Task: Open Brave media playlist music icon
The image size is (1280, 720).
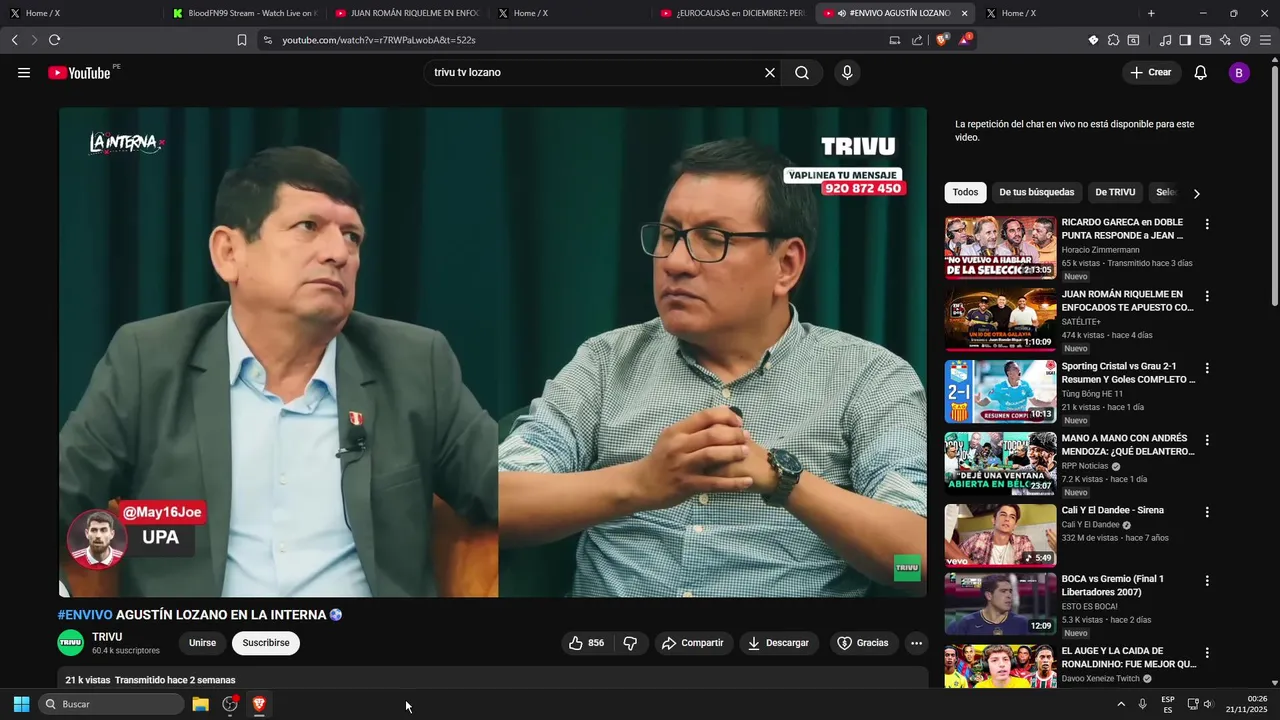Action: [x=1165, y=40]
